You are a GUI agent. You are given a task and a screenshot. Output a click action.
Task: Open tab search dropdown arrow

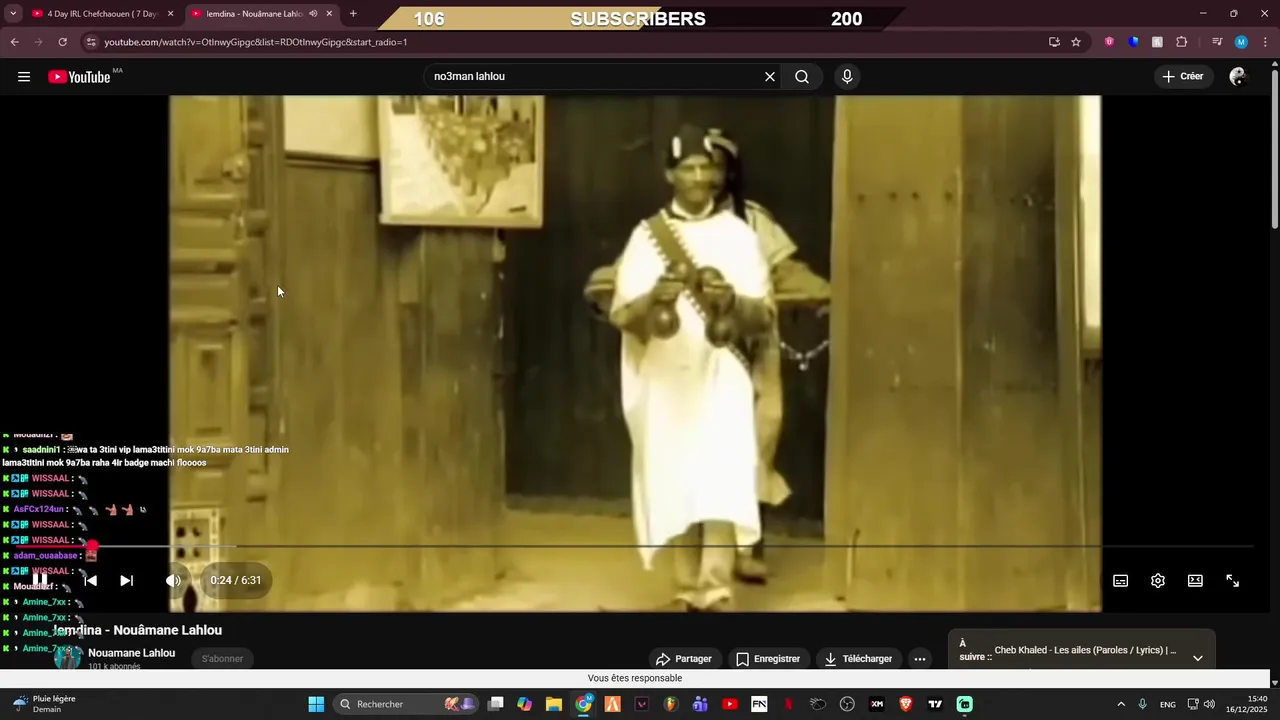13,14
